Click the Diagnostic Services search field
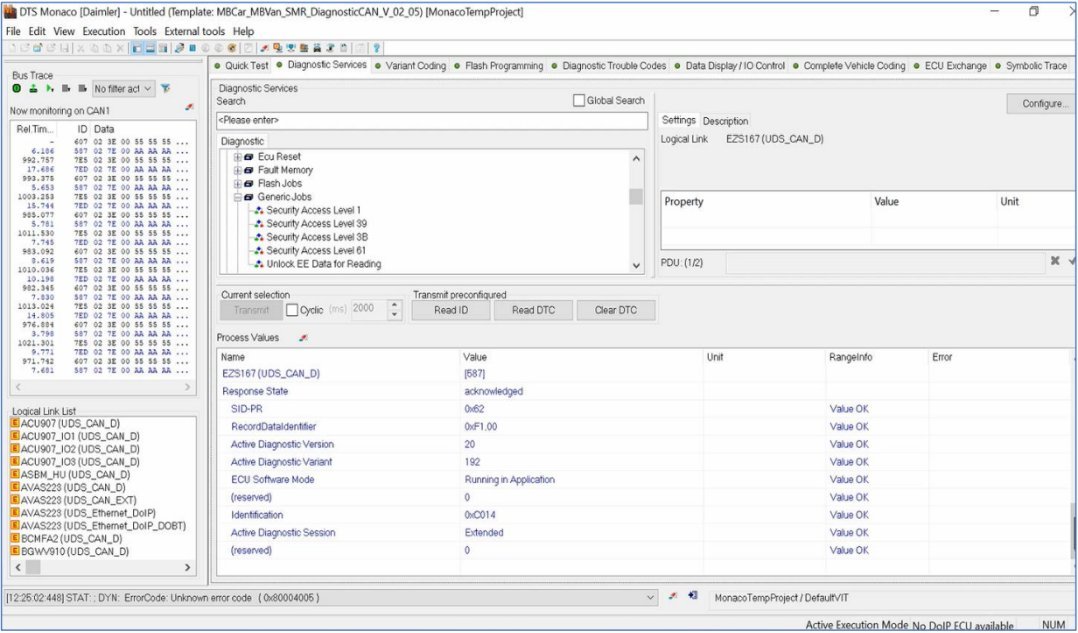This screenshot has height=633, width=1078. tap(432, 121)
